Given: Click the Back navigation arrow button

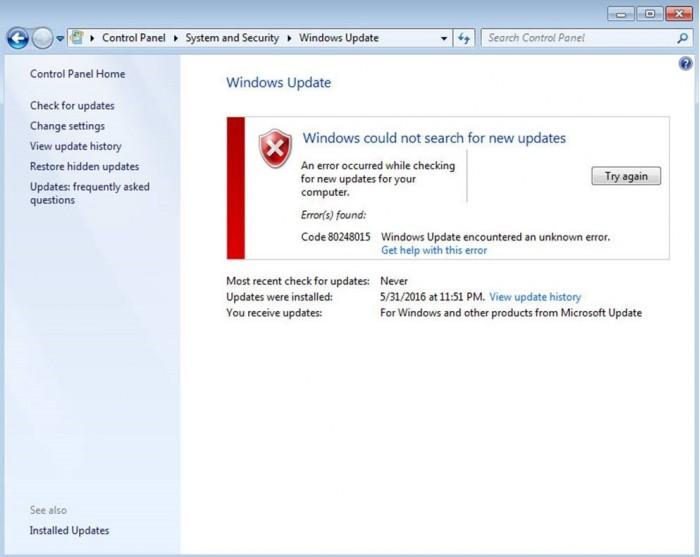Looking at the screenshot, I should click(18, 38).
